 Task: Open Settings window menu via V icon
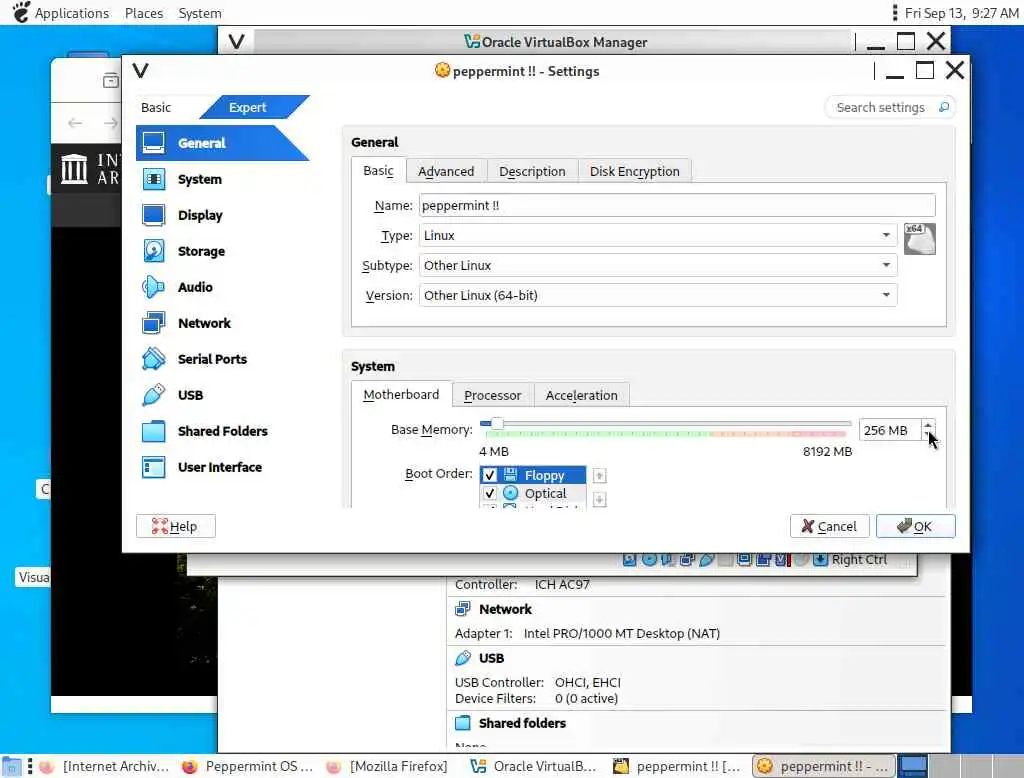[x=140, y=71]
